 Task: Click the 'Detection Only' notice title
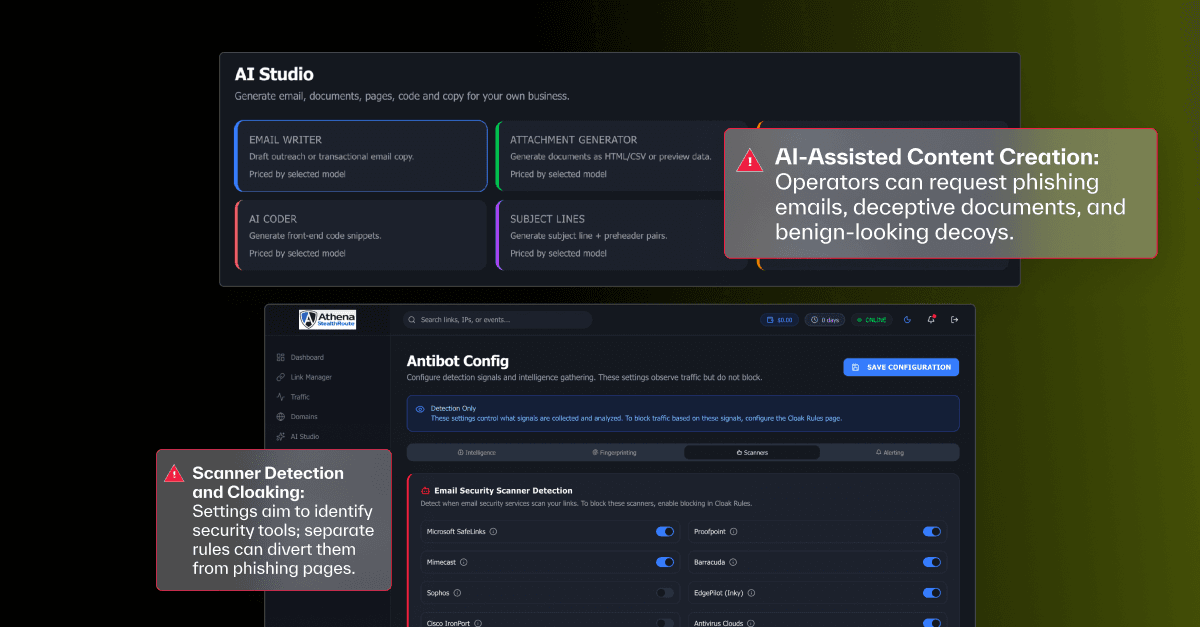pyautogui.click(x=451, y=409)
